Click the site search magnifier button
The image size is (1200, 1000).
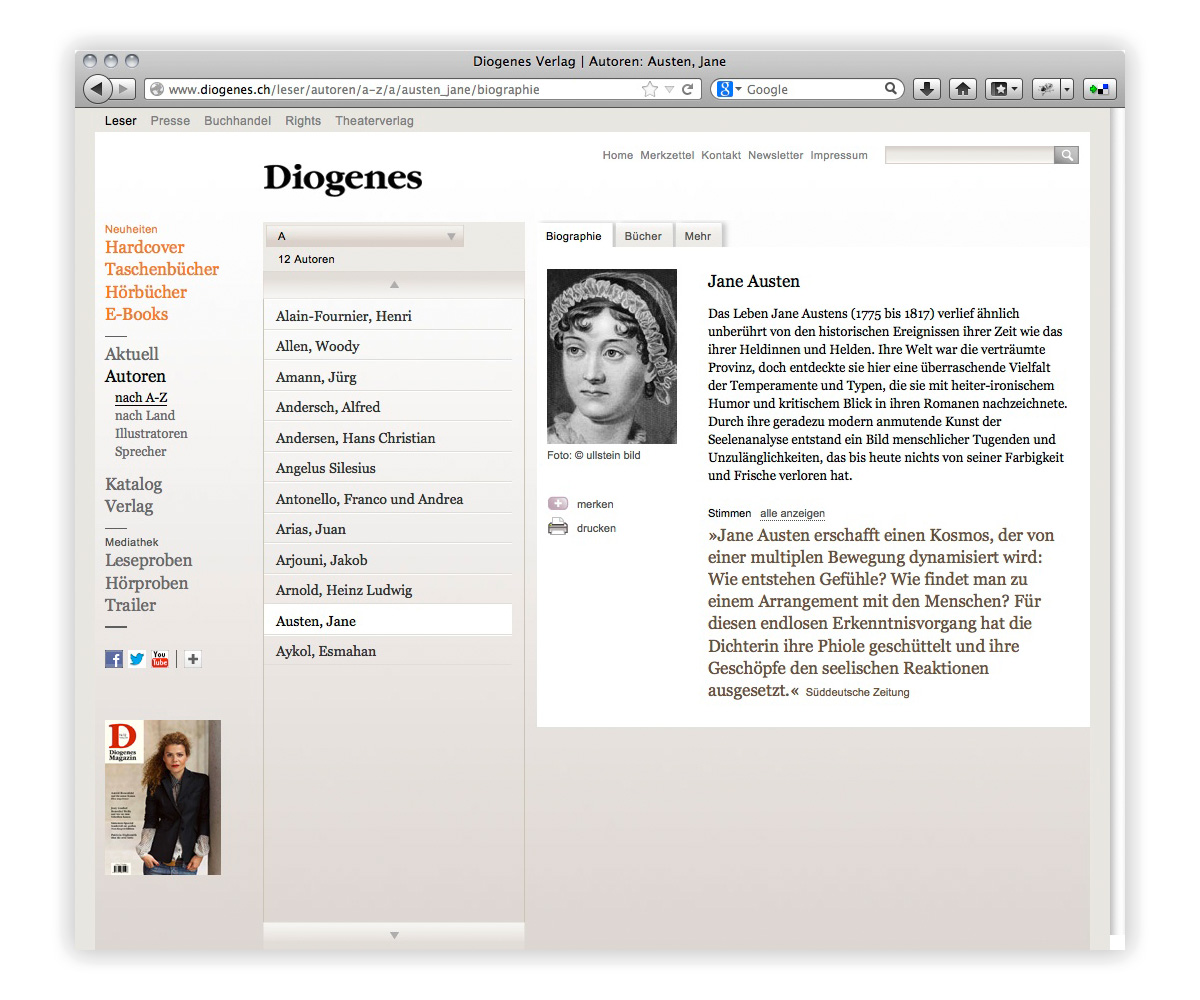tap(1067, 155)
